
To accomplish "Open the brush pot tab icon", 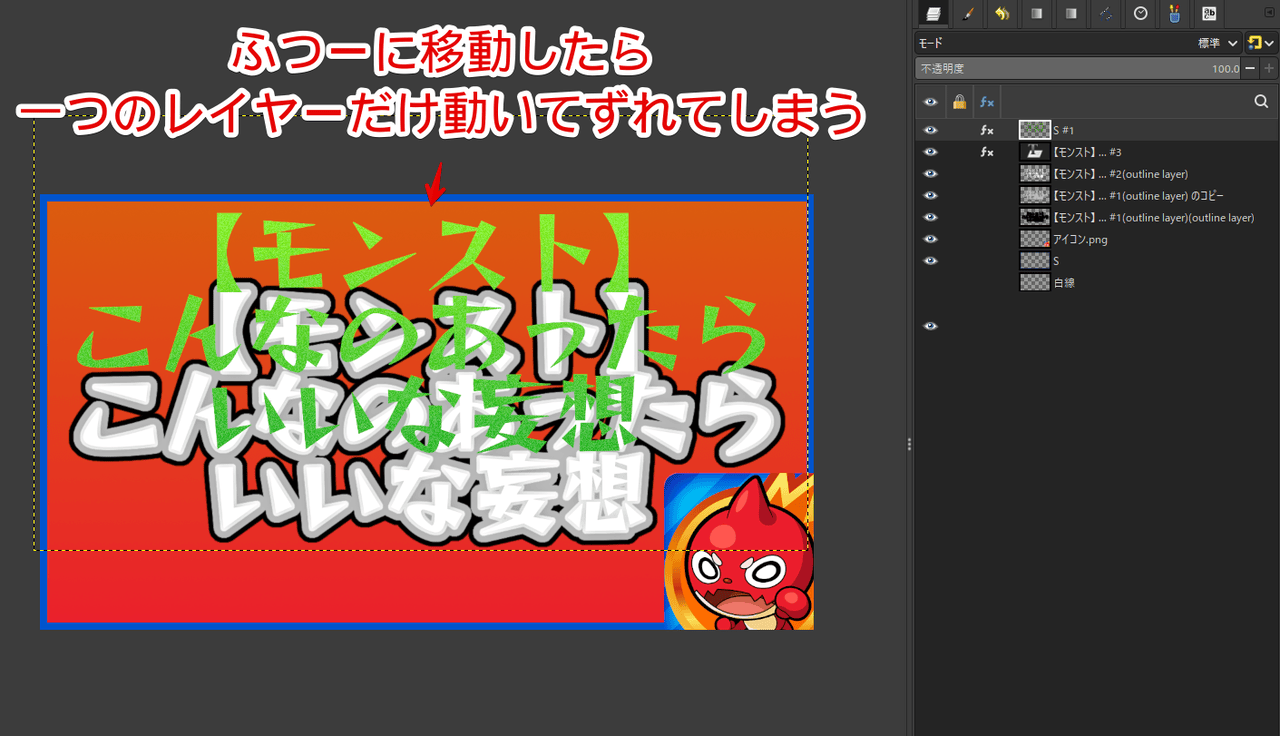I will (1174, 14).
